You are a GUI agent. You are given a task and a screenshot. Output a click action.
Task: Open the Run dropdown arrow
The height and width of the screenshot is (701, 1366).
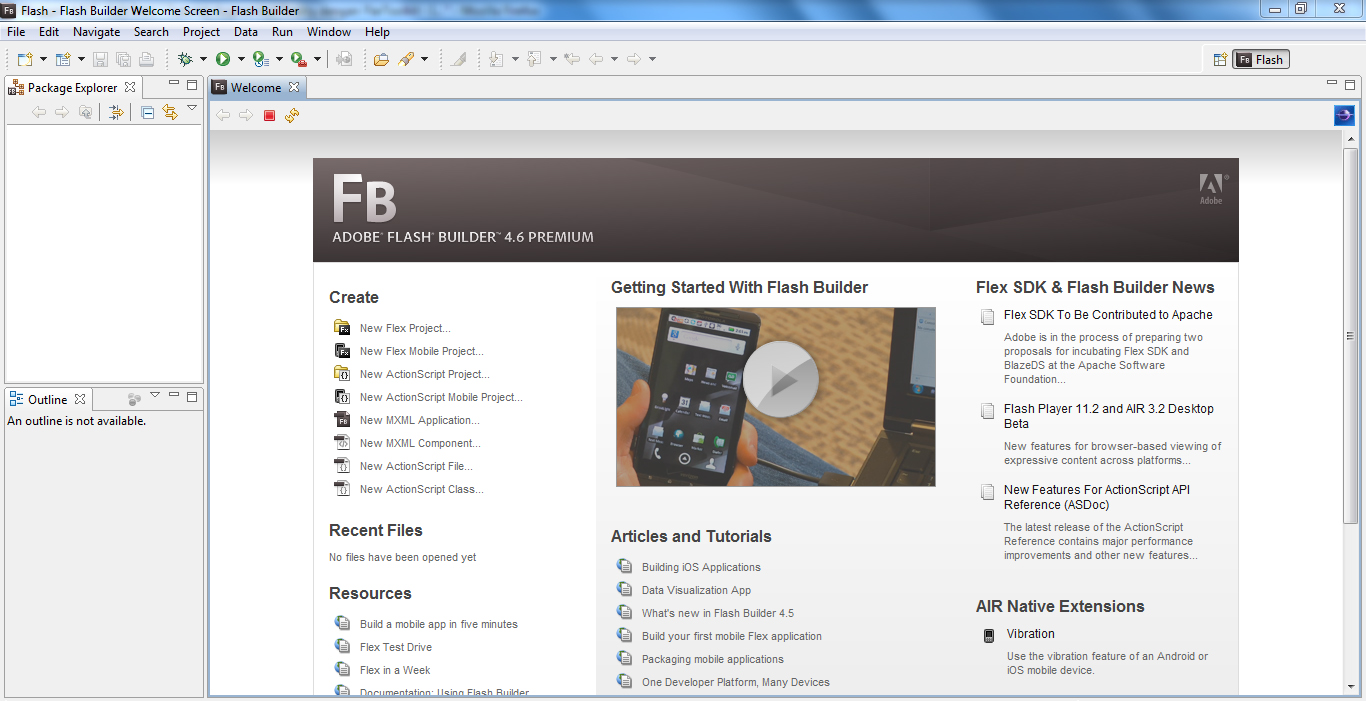[x=241, y=60]
